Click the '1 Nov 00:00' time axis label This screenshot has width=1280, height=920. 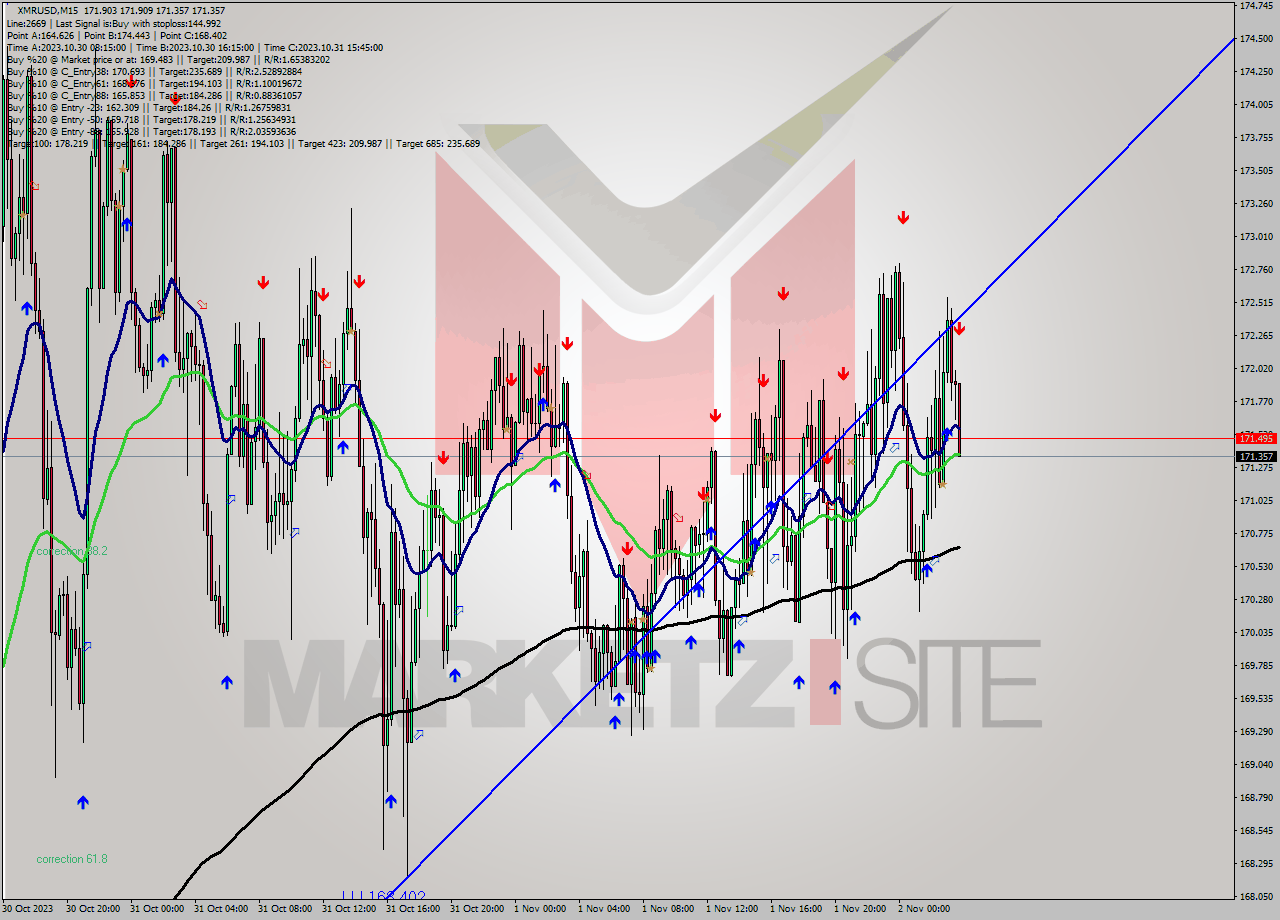pos(541,910)
